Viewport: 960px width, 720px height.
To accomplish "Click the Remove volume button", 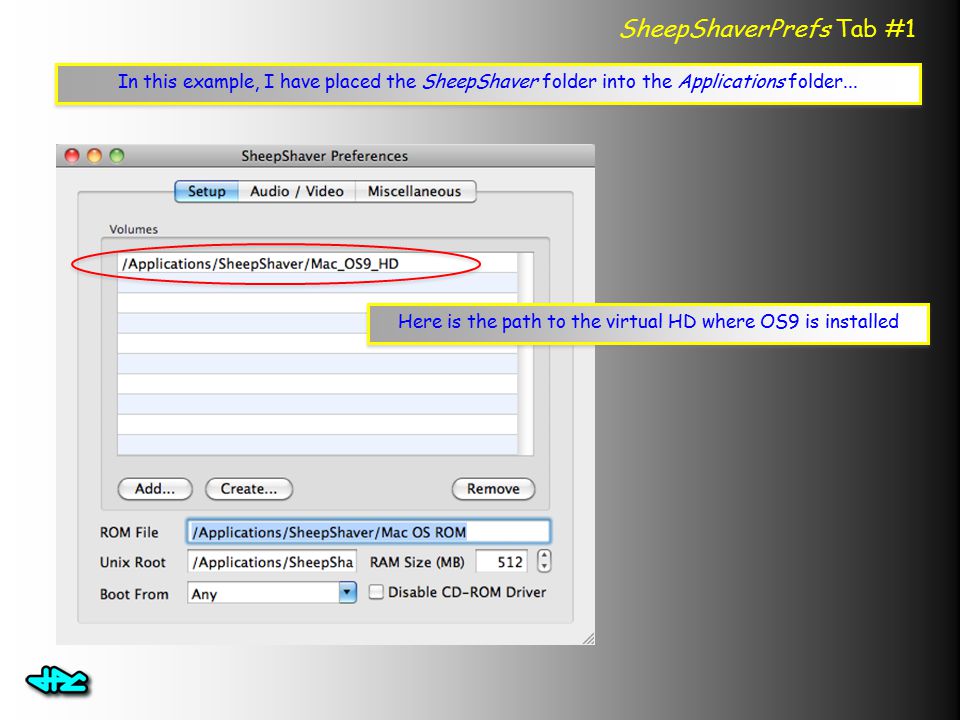I will pos(493,489).
